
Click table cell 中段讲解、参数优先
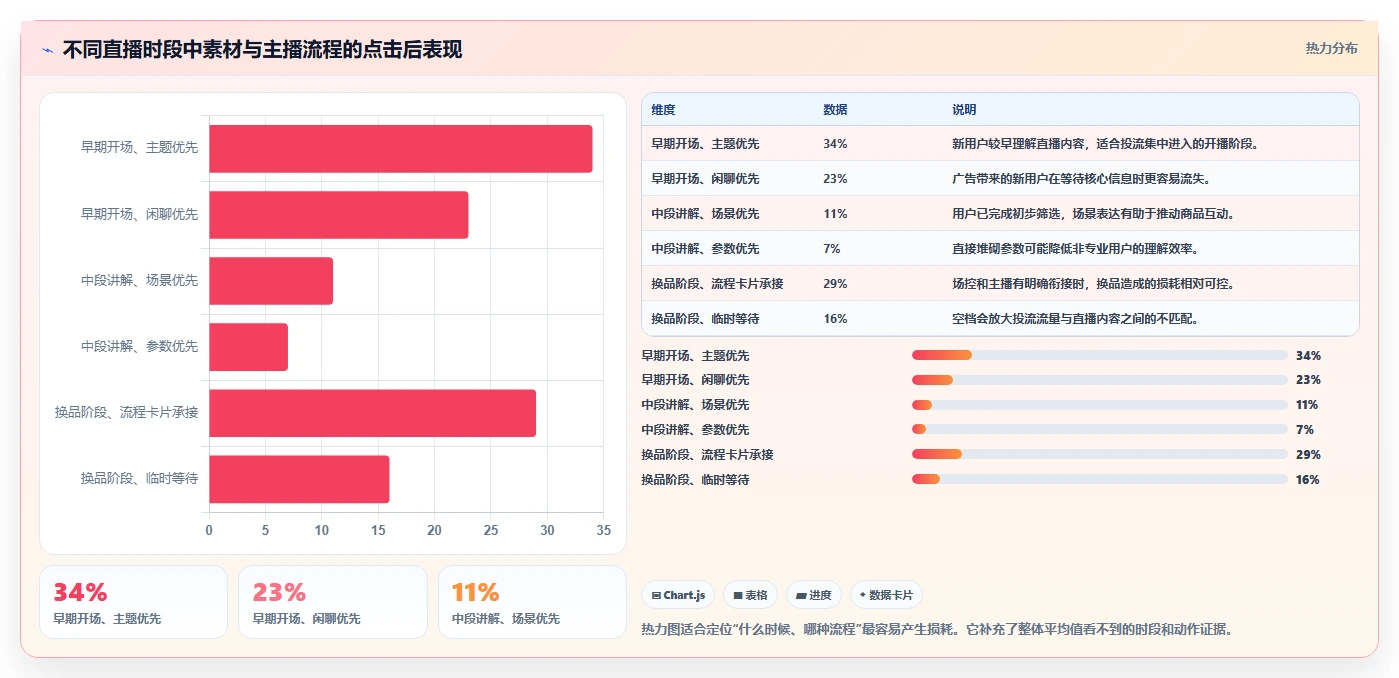(705, 249)
